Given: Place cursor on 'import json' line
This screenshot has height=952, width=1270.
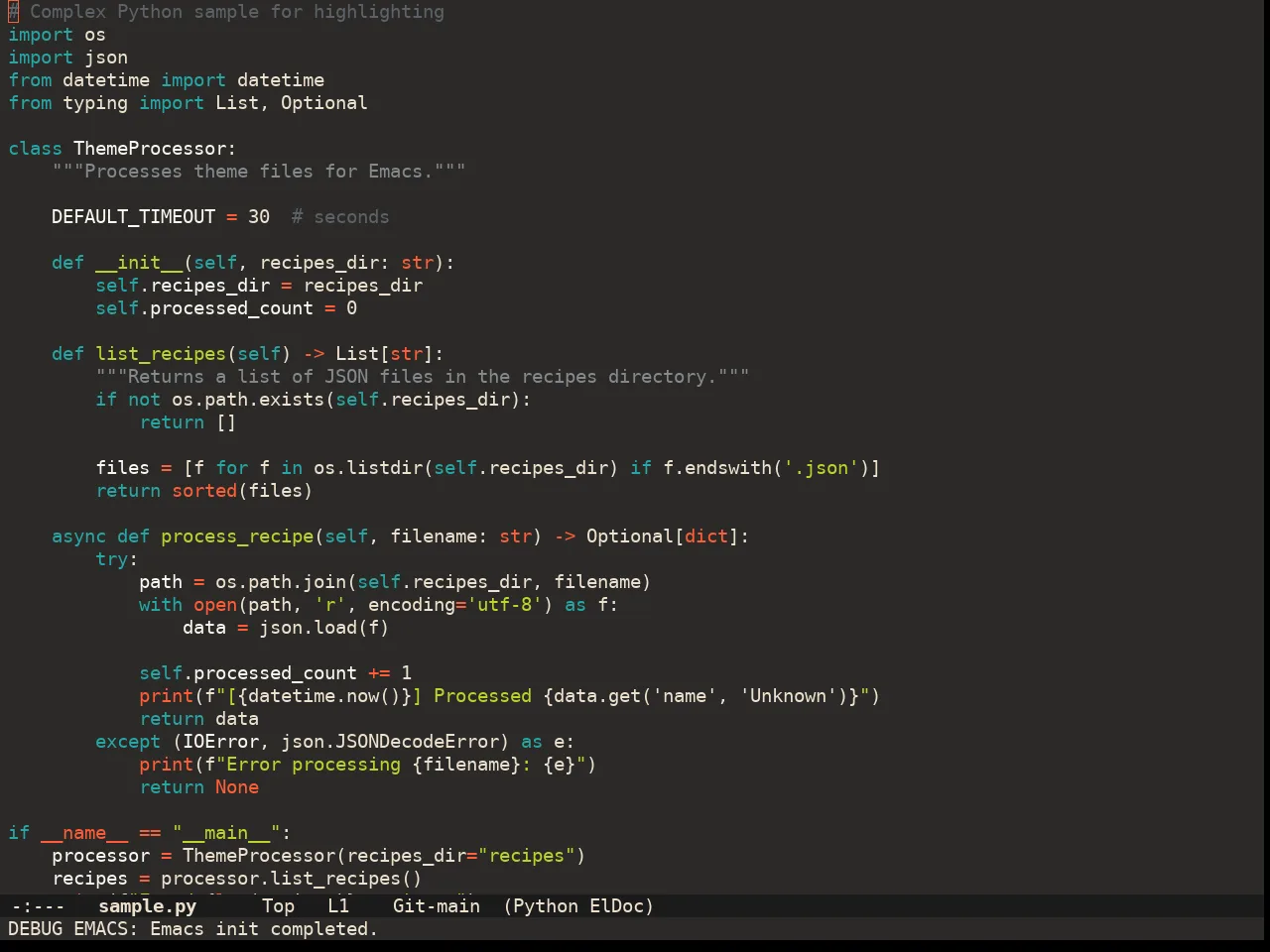Looking at the screenshot, I should tap(67, 58).
